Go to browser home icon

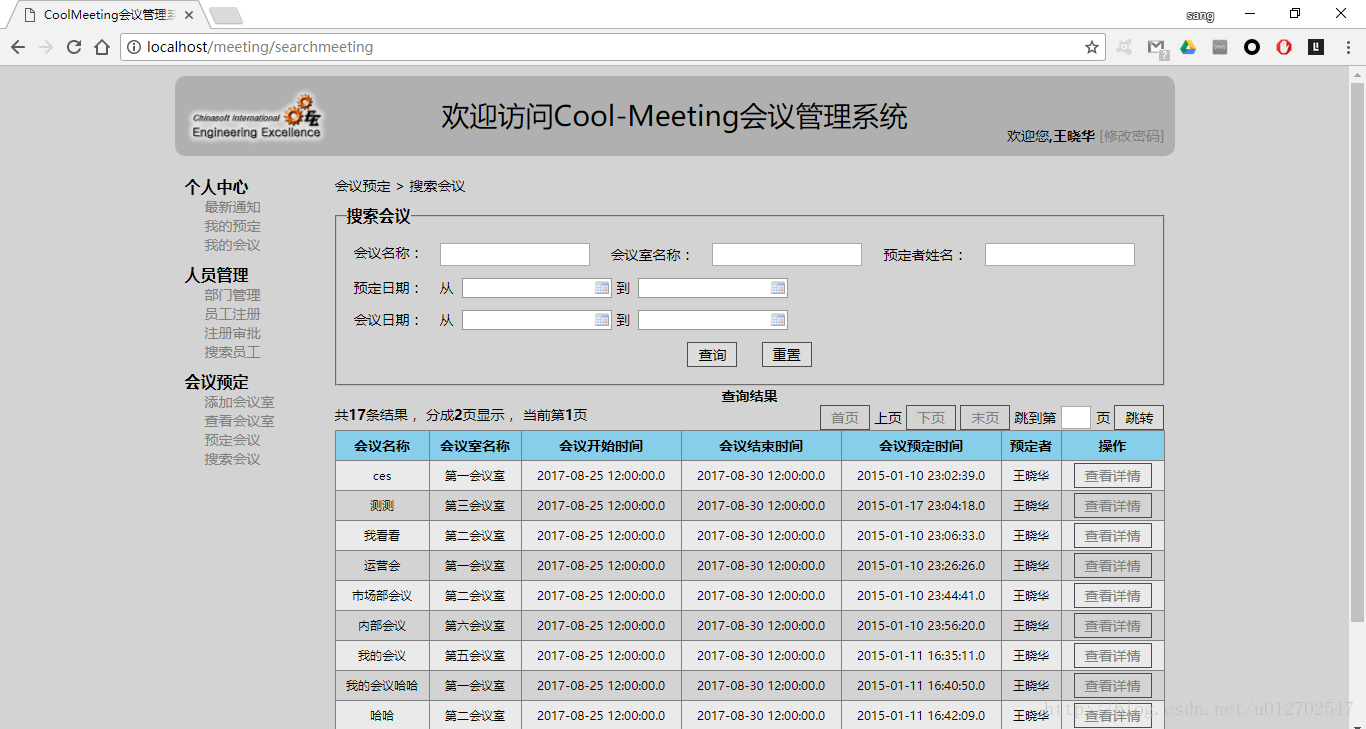(102, 47)
